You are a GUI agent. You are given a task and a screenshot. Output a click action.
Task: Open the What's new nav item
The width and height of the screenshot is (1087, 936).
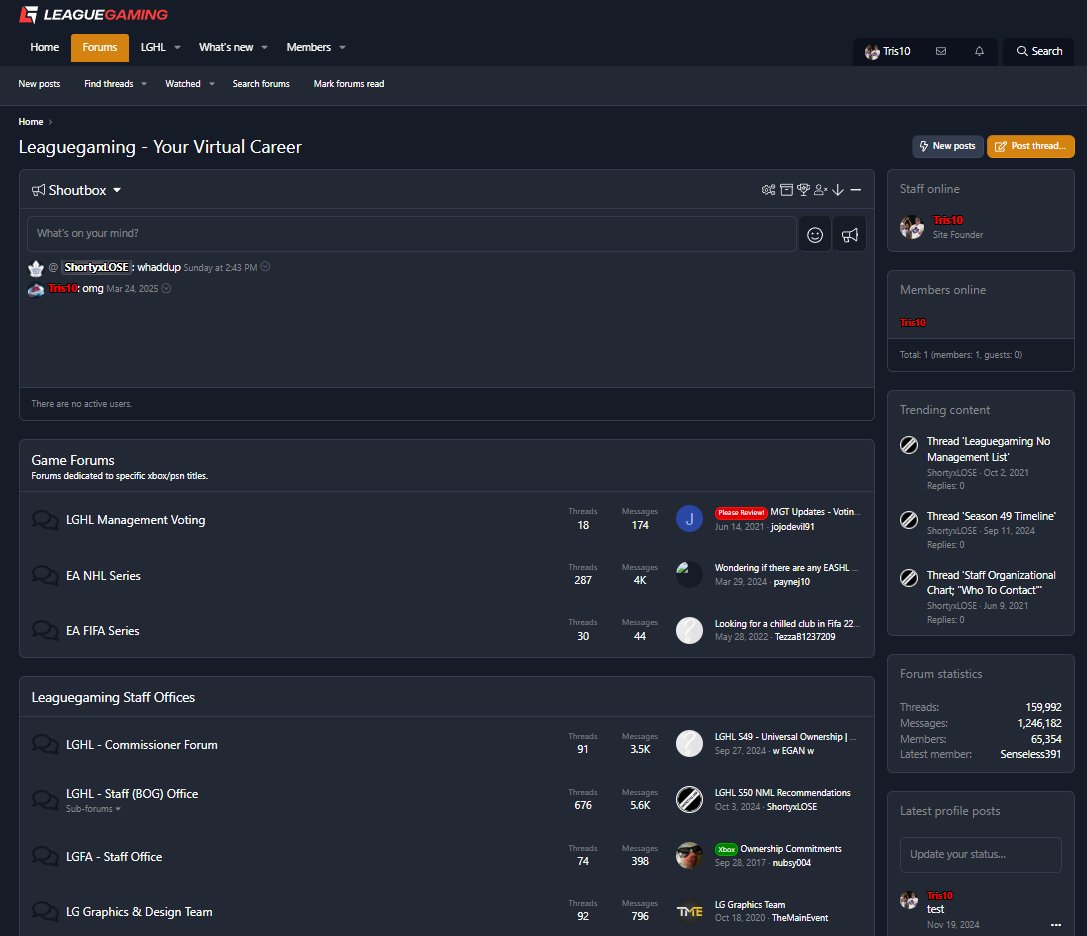tap(226, 48)
